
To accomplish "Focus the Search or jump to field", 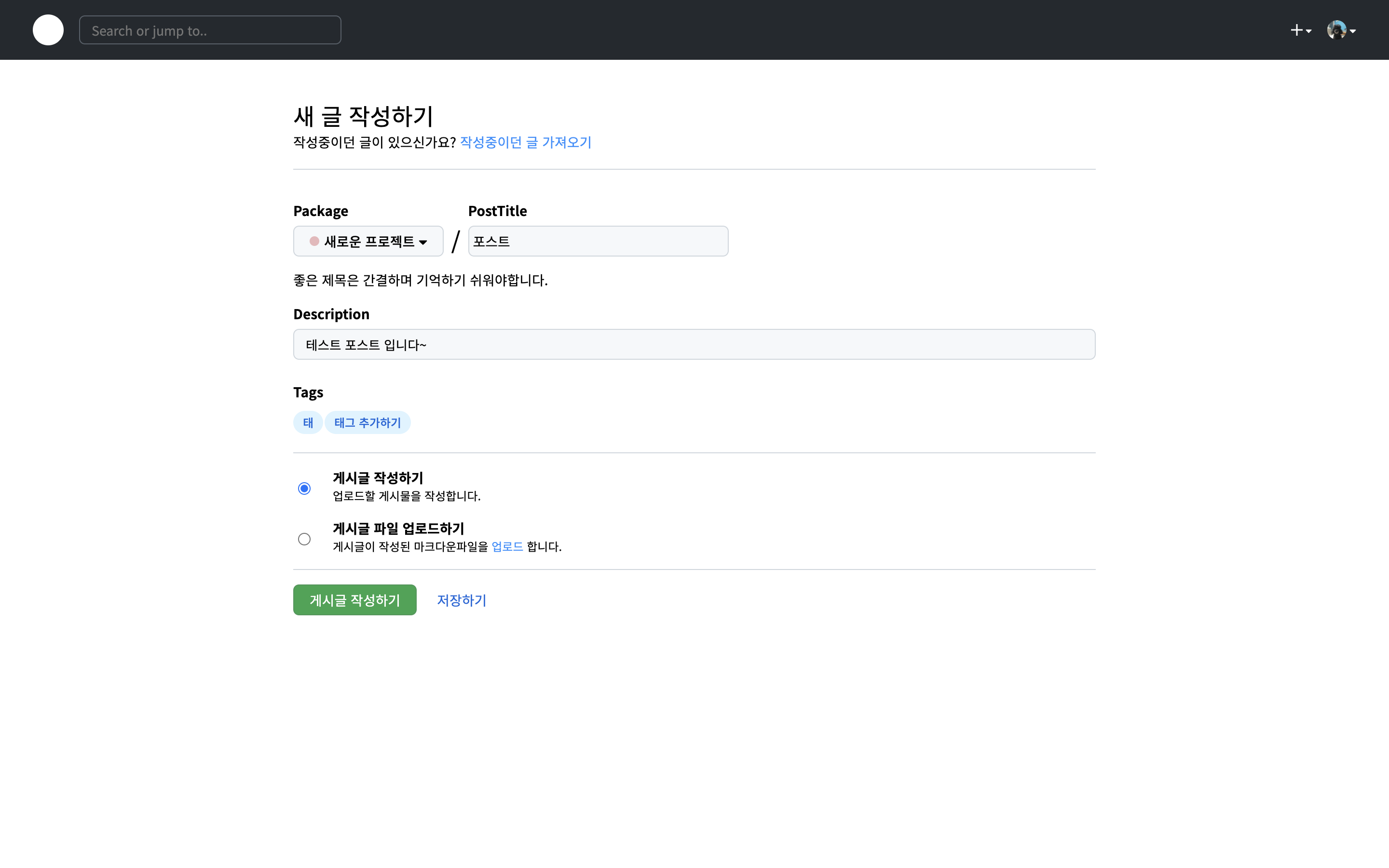I will point(210,30).
